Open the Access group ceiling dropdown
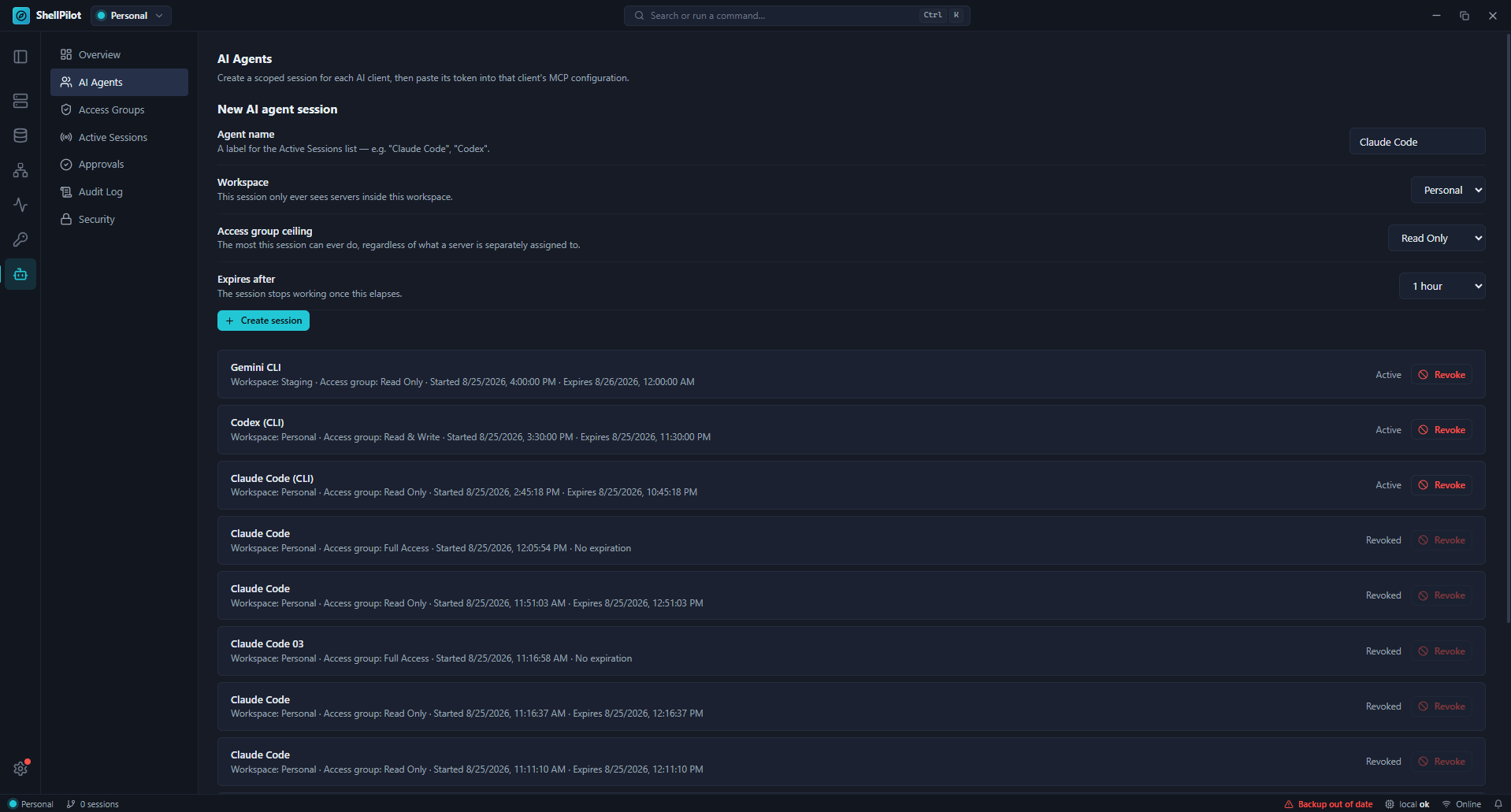 [x=1436, y=239]
